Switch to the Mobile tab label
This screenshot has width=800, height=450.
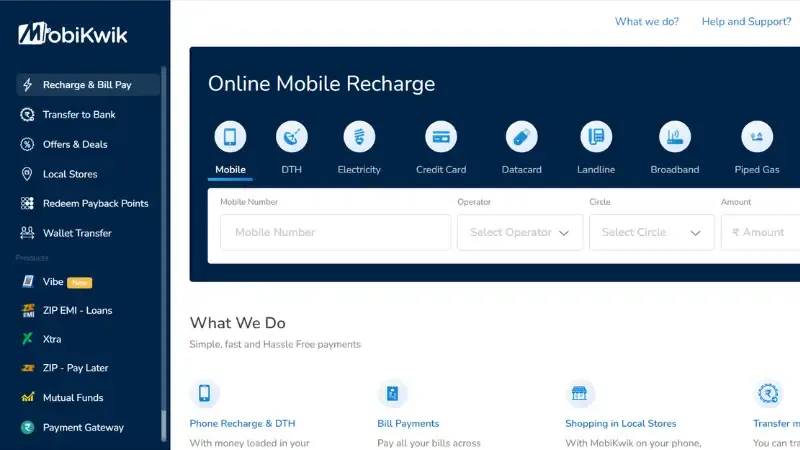tap(230, 170)
